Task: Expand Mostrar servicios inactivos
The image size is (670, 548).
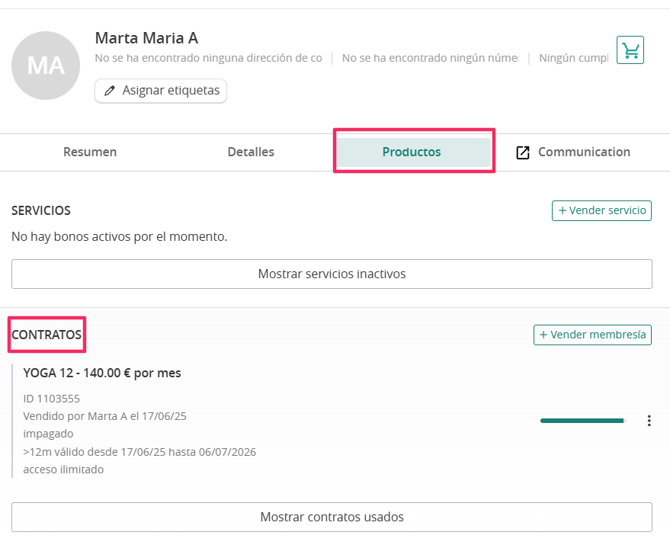Action: (332, 274)
